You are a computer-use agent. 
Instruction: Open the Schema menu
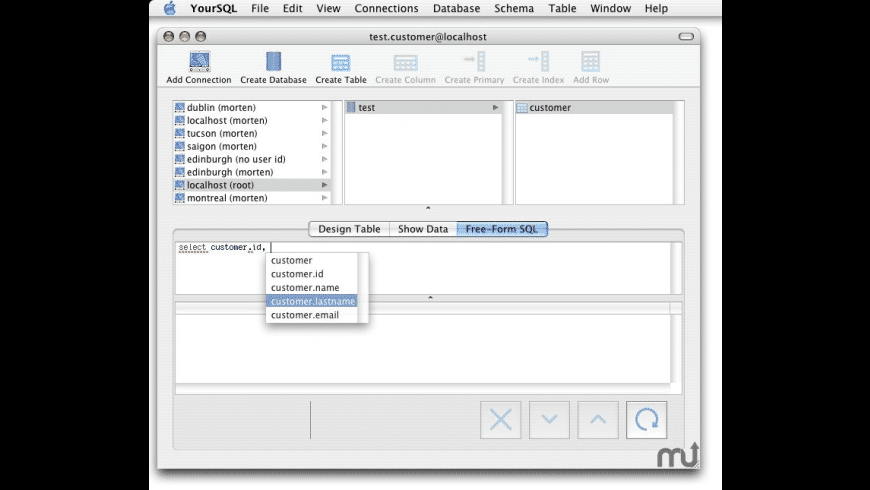(x=514, y=8)
